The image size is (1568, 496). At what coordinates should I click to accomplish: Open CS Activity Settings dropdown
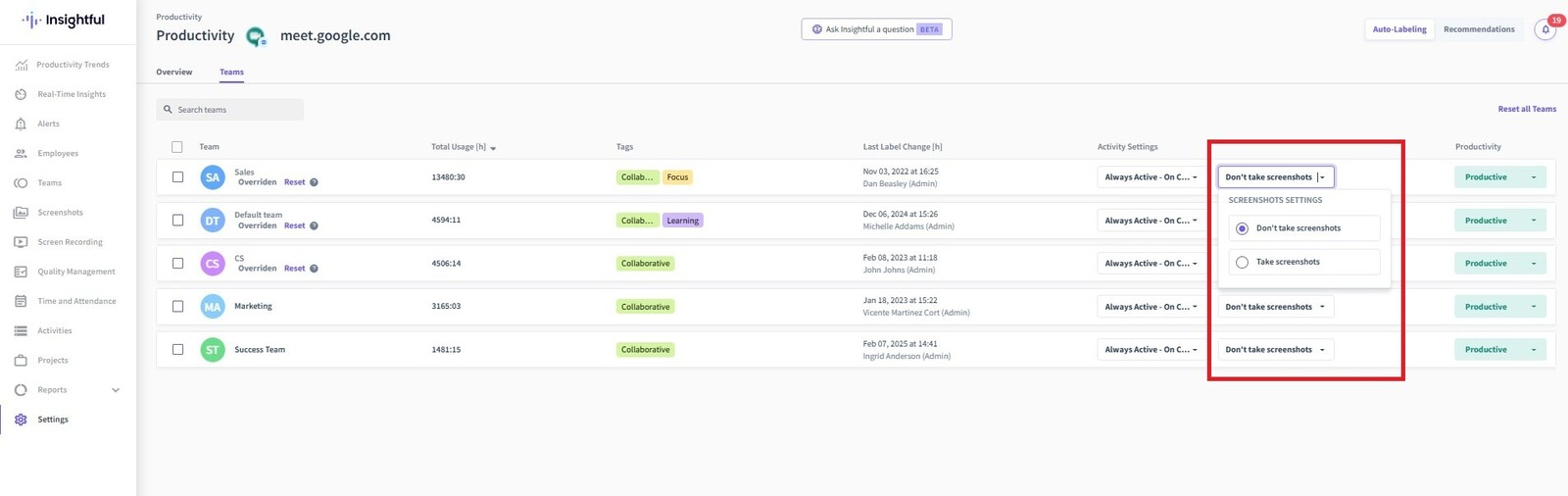click(1151, 264)
